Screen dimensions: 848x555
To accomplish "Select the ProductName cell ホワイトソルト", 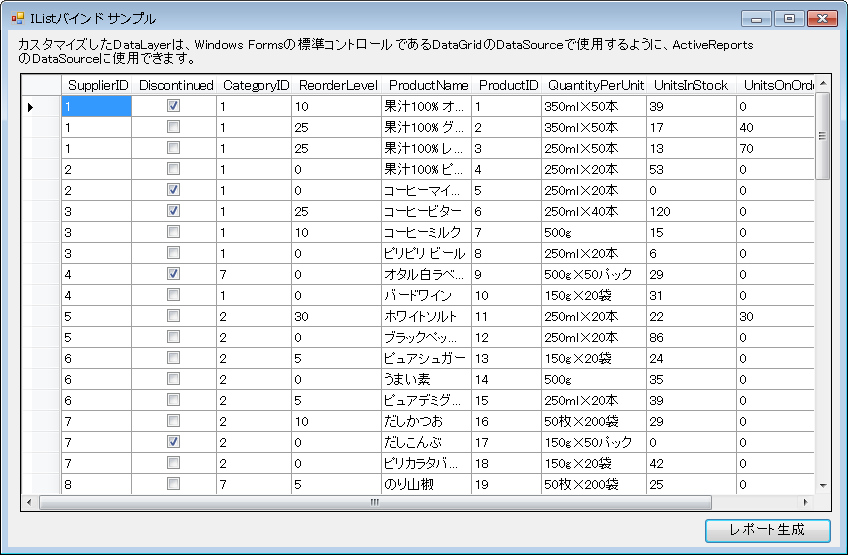I will [x=426, y=316].
